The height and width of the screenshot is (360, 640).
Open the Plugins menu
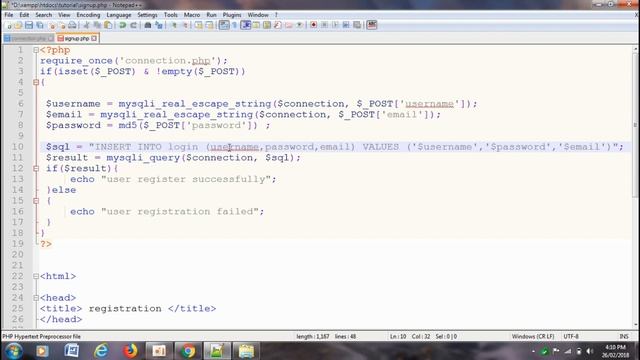(232, 15)
